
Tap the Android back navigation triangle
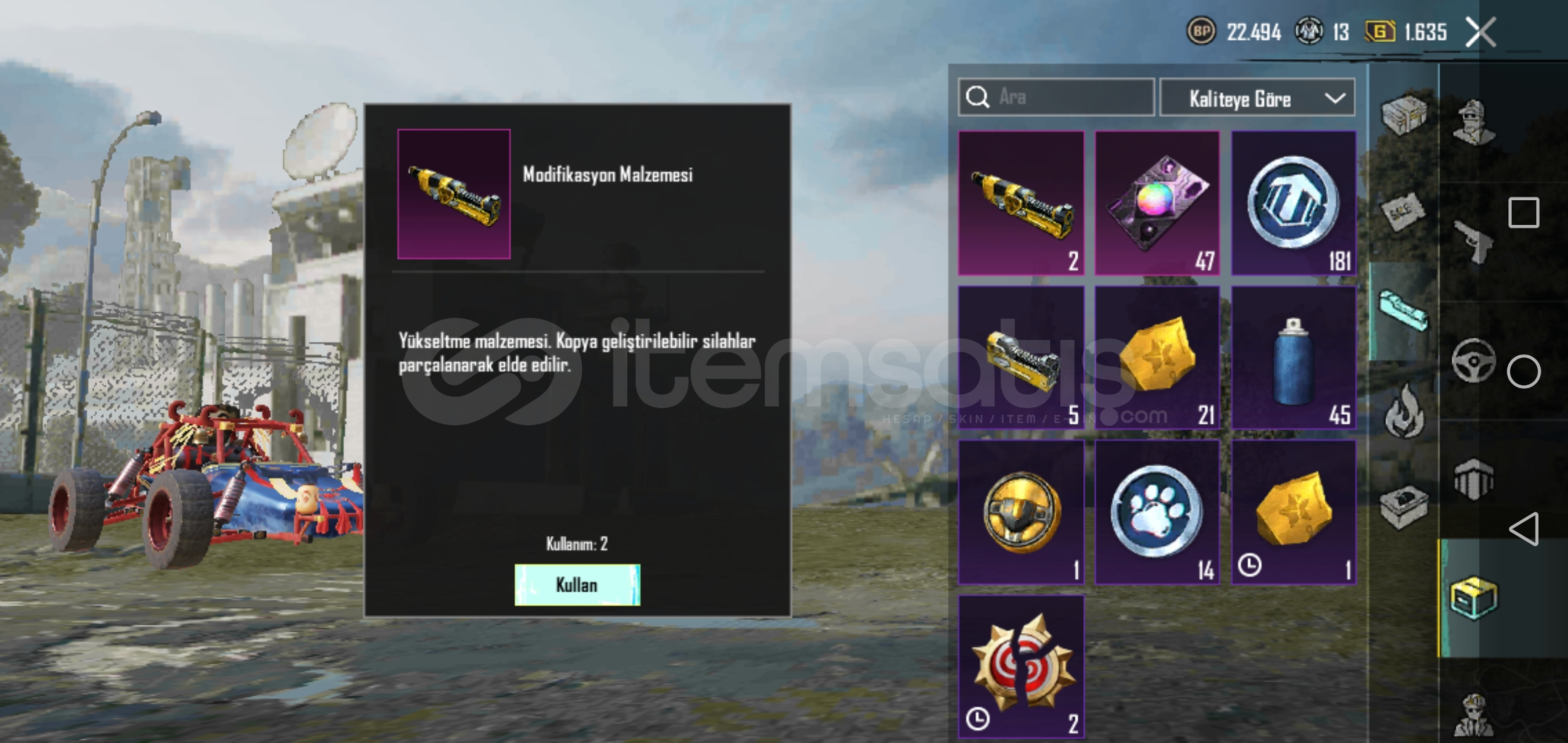[x=1523, y=529]
